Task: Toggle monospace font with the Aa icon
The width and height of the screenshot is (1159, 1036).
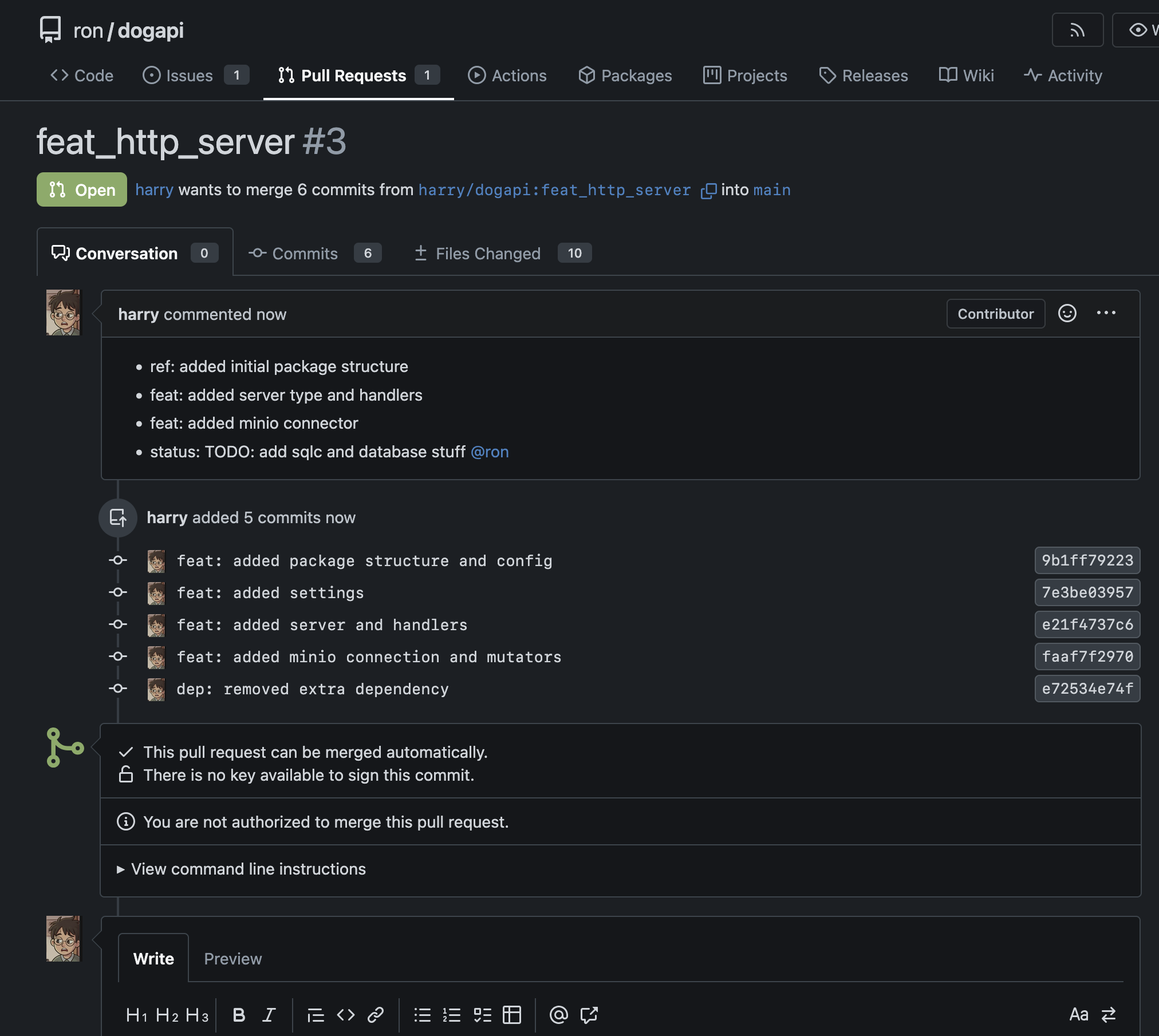Action: click(x=1079, y=1015)
